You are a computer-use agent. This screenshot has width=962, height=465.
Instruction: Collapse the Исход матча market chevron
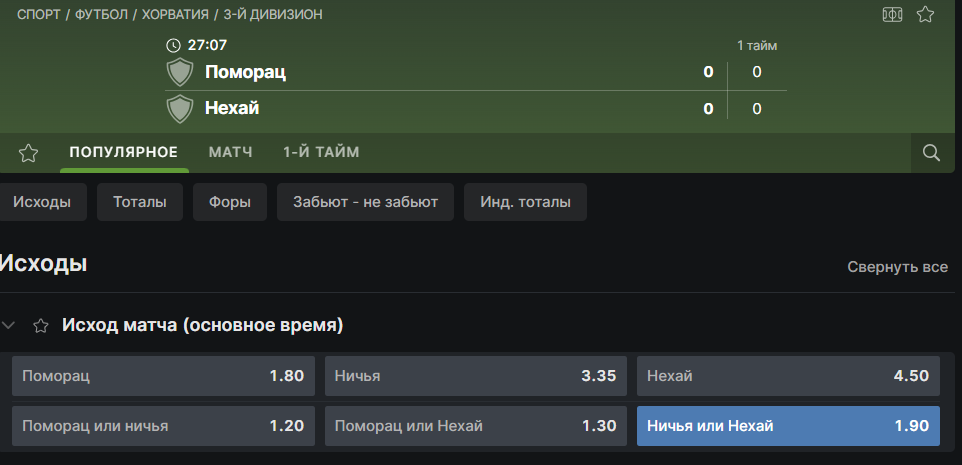pos(10,325)
